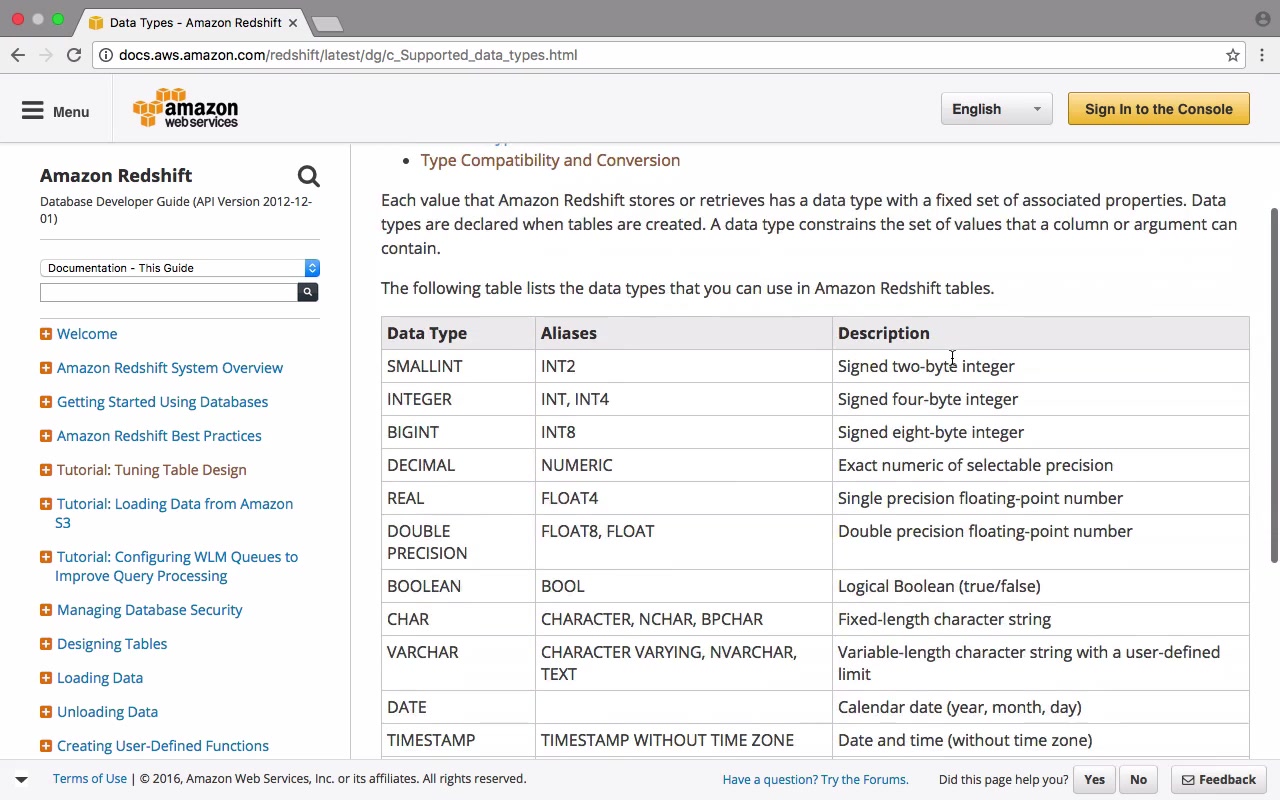Expand the Loading Data section plus icon
Viewport: 1280px width, 800px height.
coord(46,678)
